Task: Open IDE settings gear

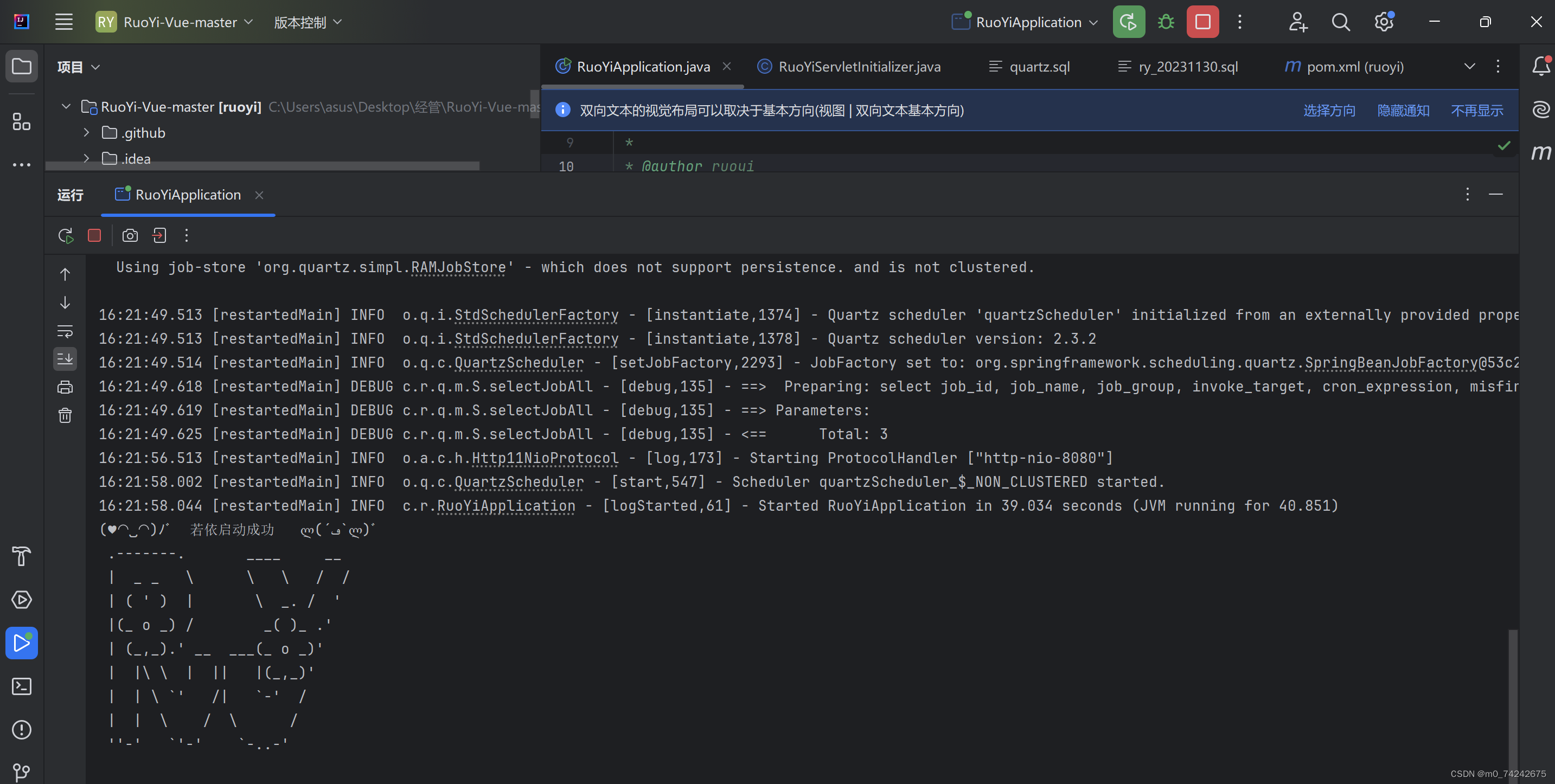Action: (1384, 22)
